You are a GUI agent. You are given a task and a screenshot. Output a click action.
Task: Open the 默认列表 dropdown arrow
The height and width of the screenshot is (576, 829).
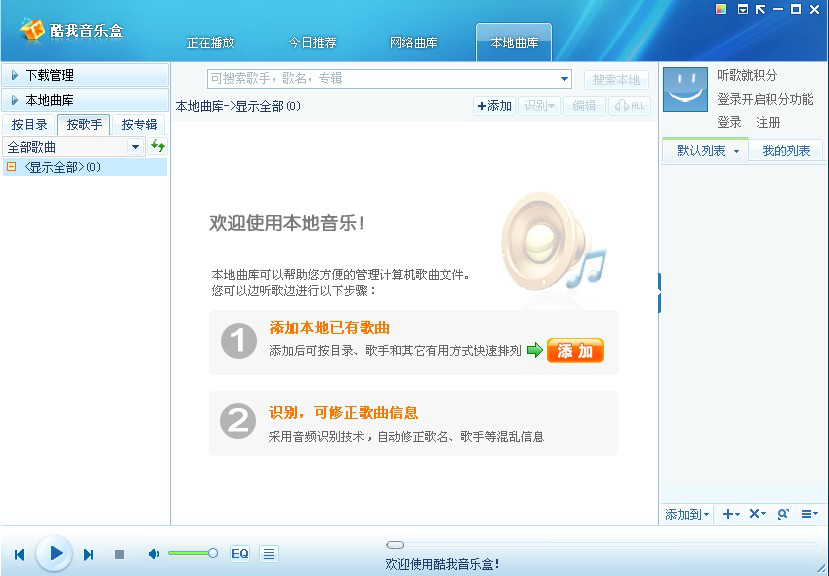coord(736,151)
